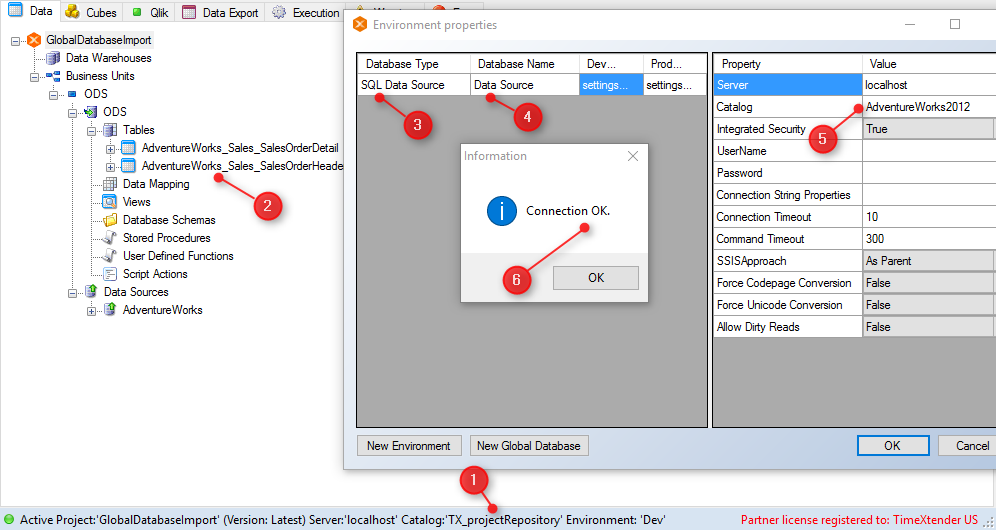The height and width of the screenshot is (530, 996).
Task: Click the GlobalDatabaseImport project icon
Action: [x=34, y=40]
